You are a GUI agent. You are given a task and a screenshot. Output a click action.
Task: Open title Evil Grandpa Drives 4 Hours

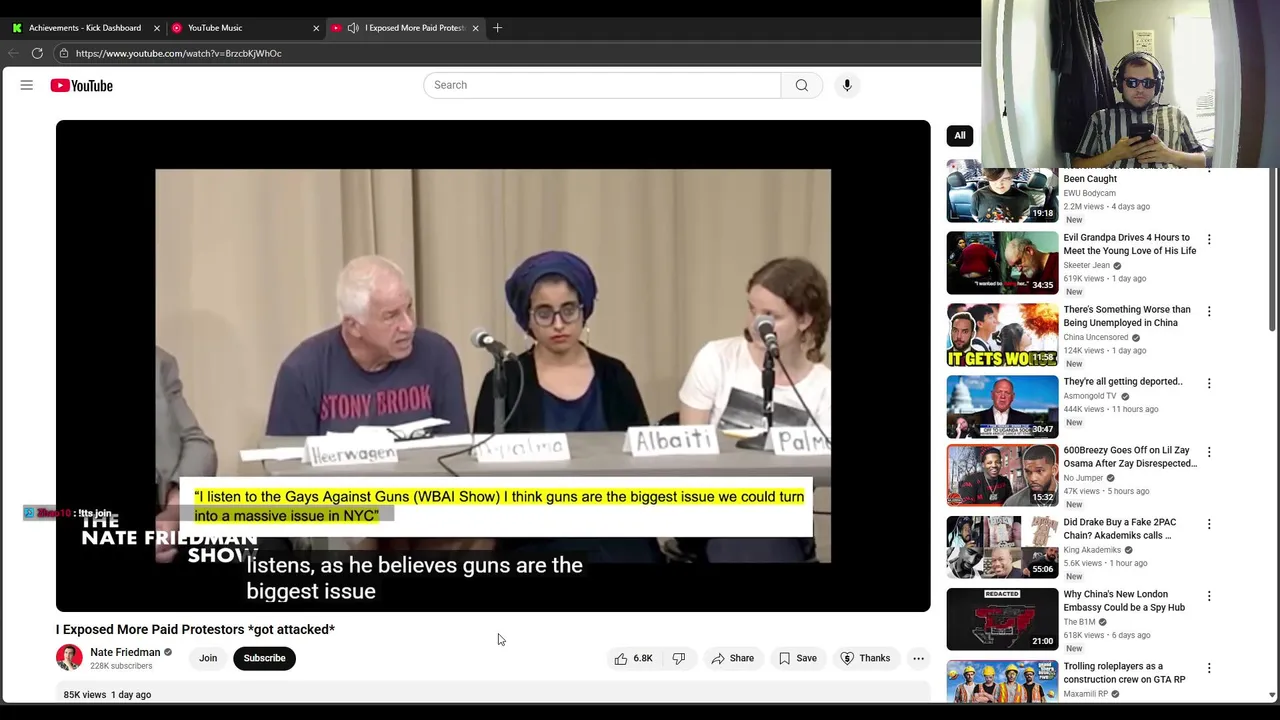point(1129,244)
